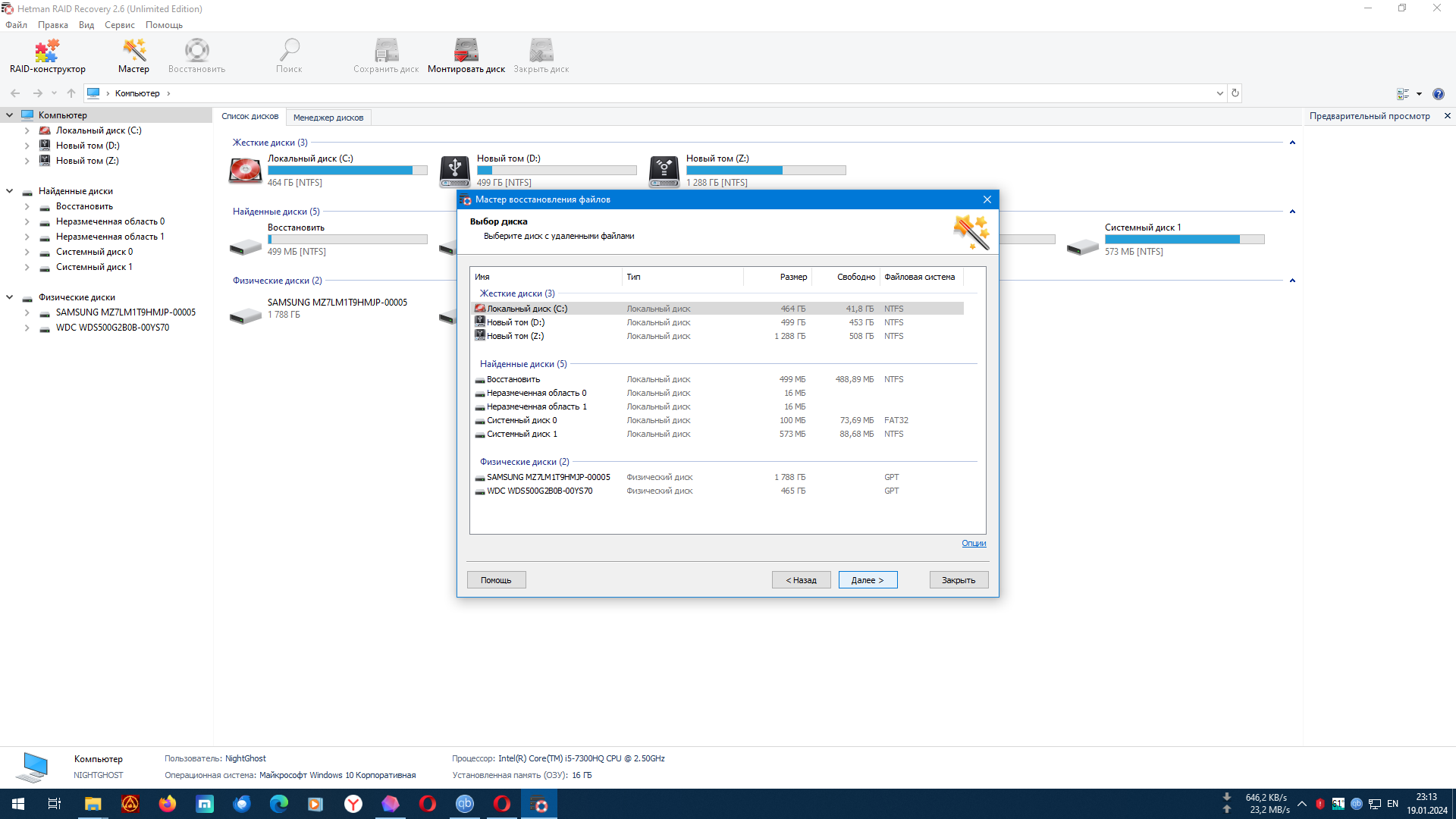Viewport: 1456px width, 819px height.
Task: Collapse the Найденные диски (5) section in disk list
Action: tap(1292, 212)
